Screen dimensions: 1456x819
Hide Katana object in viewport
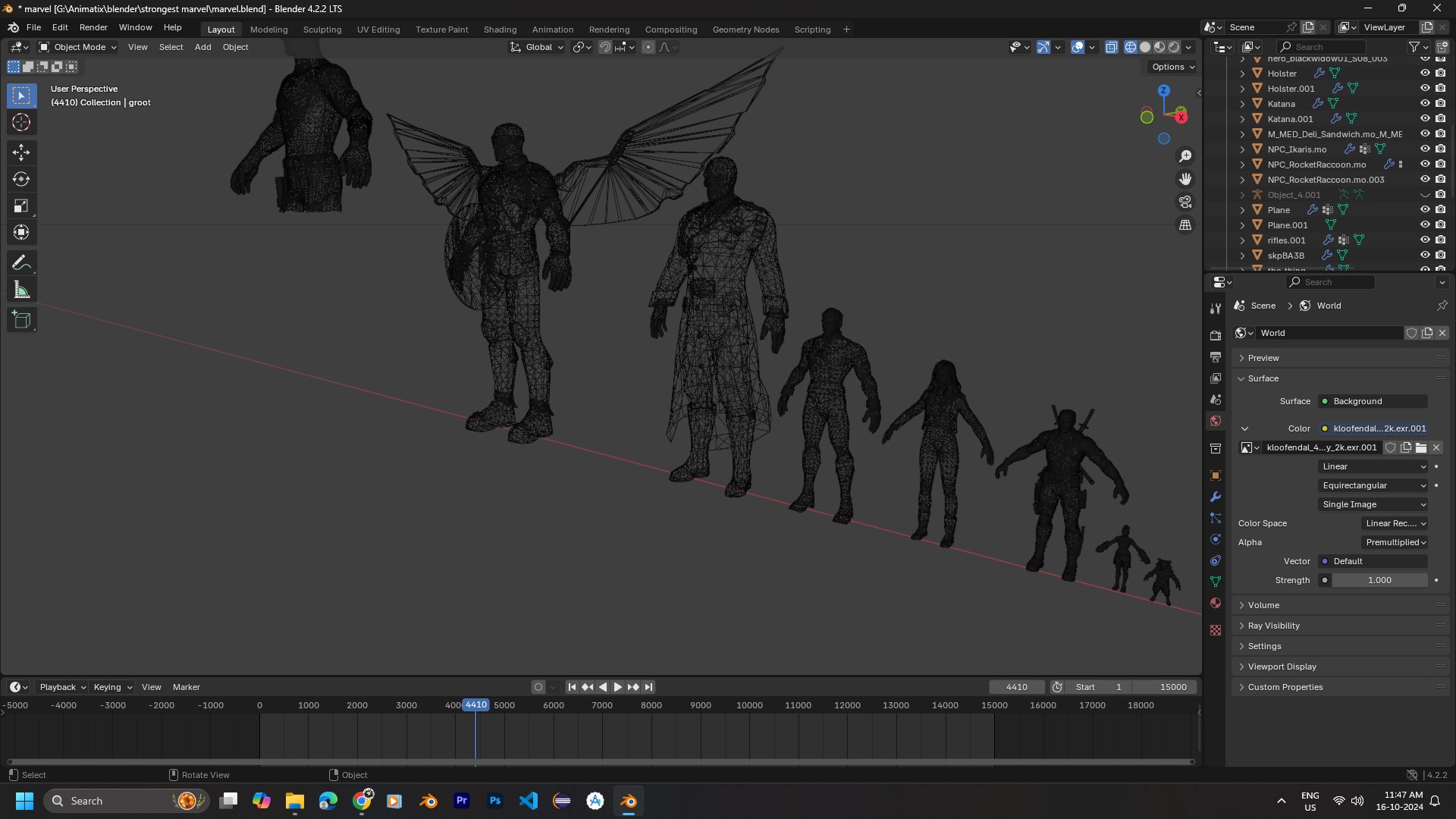(1425, 104)
